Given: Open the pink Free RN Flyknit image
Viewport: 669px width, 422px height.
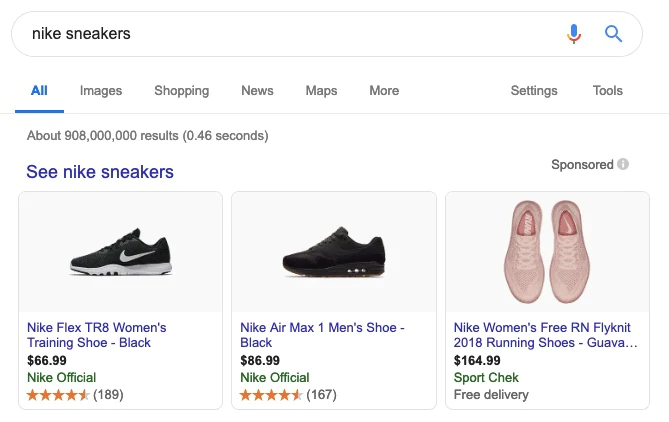Looking at the screenshot, I should pos(547,251).
